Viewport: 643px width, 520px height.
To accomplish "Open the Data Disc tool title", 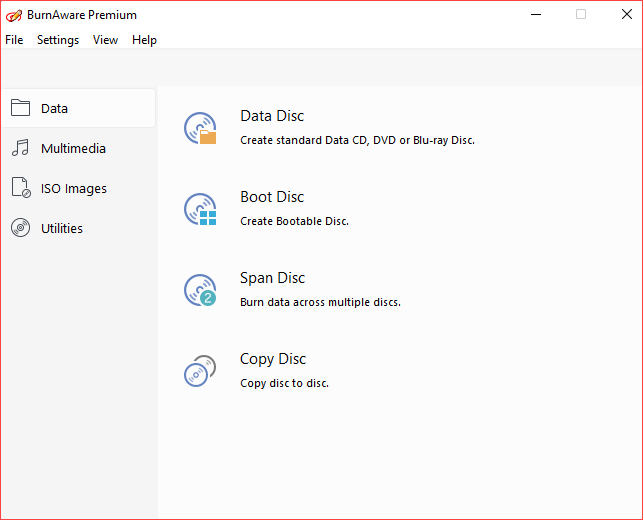I will click(x=272, y=116).
